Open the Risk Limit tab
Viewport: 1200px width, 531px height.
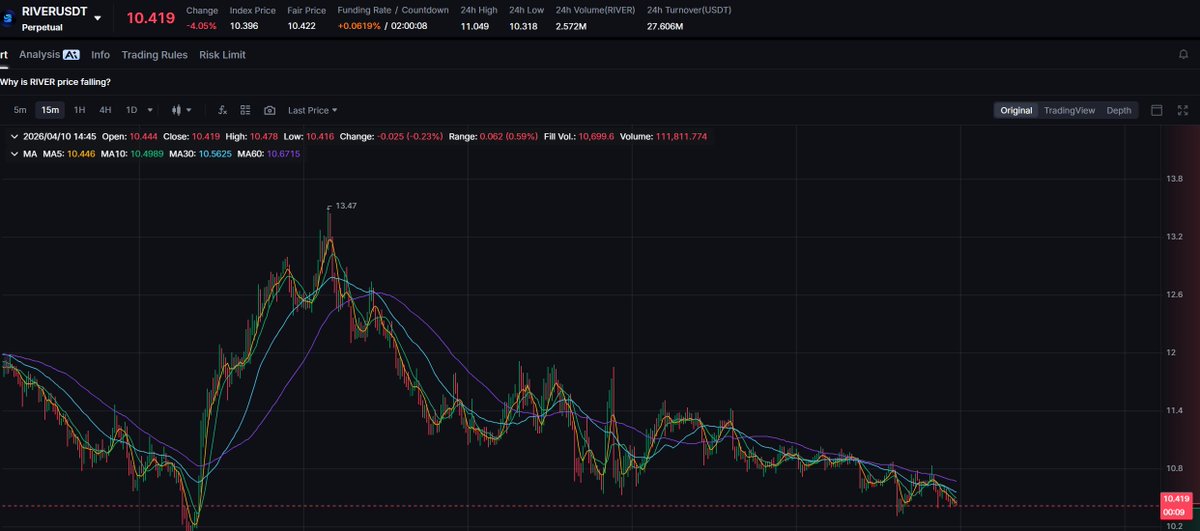[x=222, y=55]
